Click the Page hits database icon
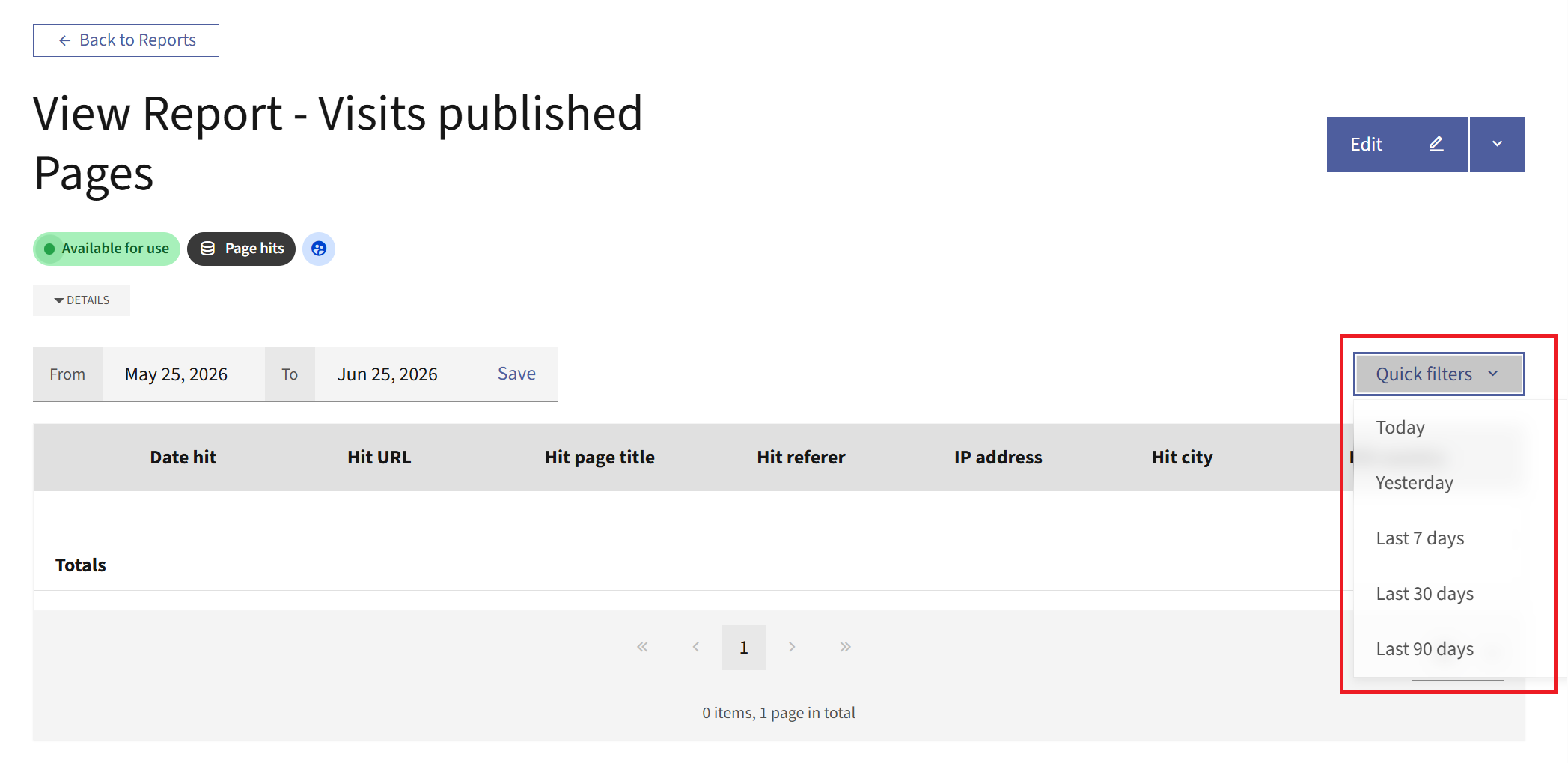 [207, 249]
